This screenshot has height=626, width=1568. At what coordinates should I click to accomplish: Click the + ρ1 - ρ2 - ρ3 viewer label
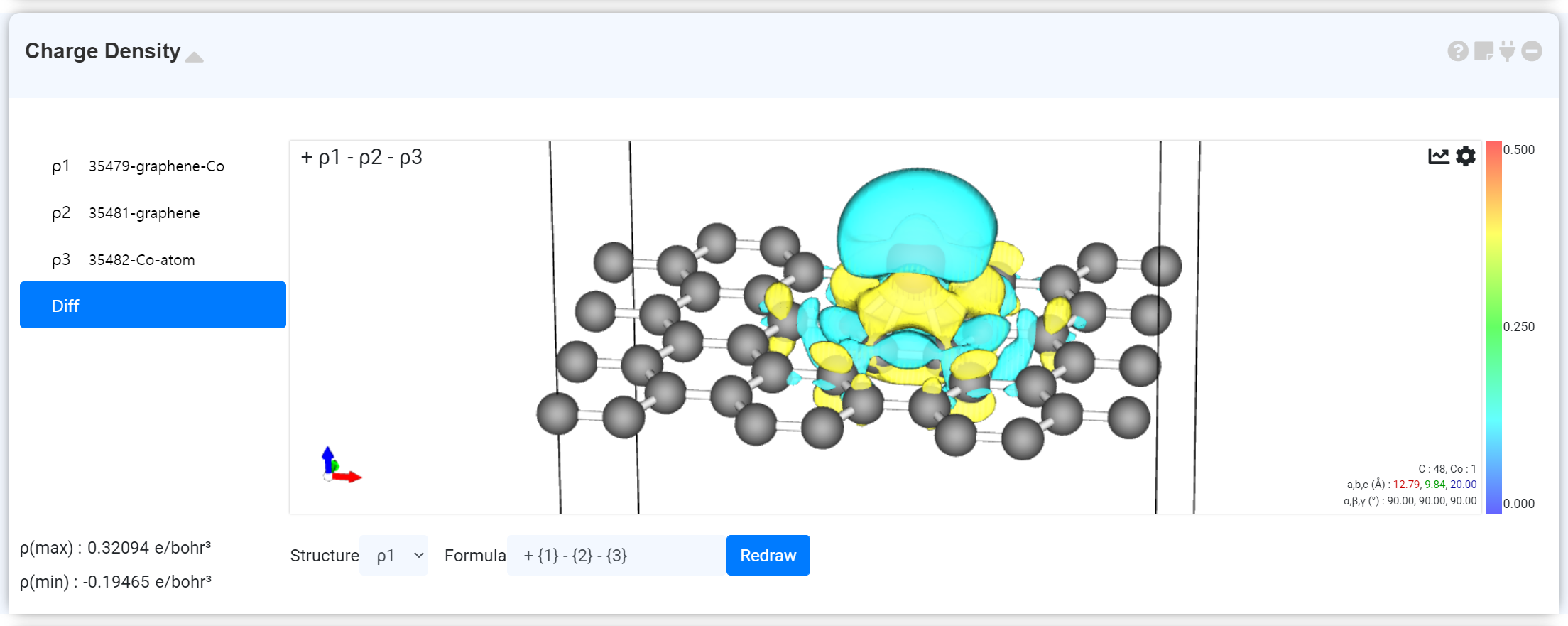(361, 157)
